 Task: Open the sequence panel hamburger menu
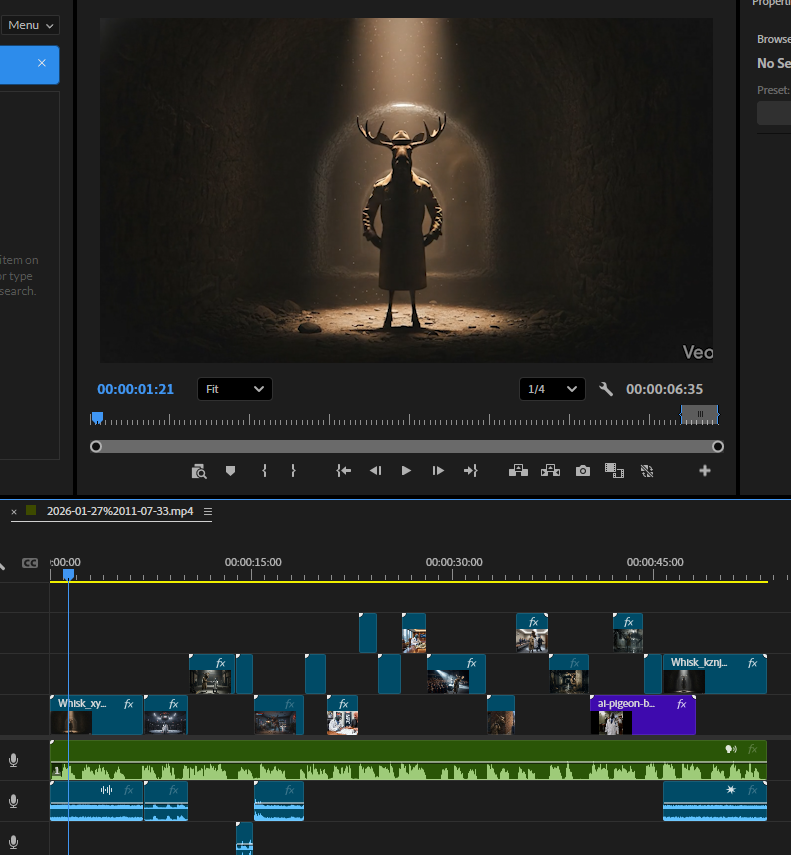(x=208, y=511)
